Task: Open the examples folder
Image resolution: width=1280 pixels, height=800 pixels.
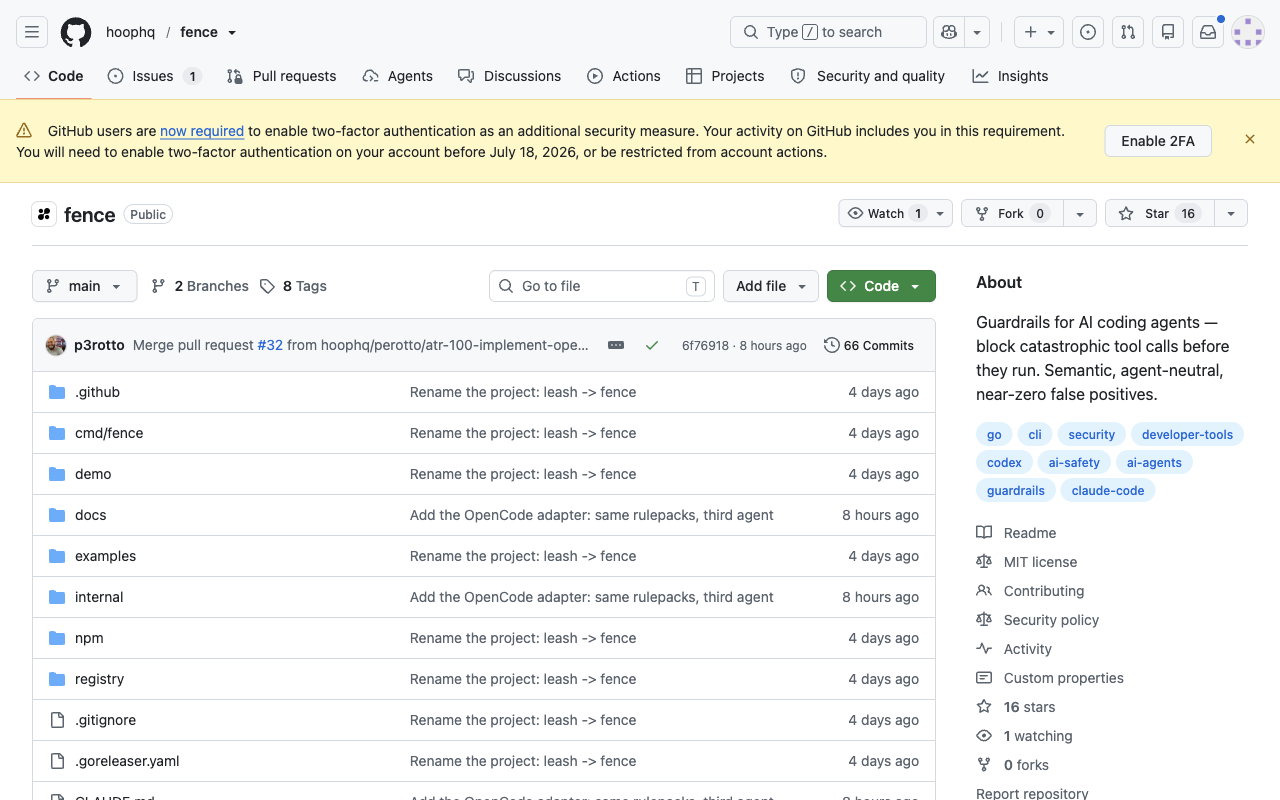Action: click(x=105, y=556)
